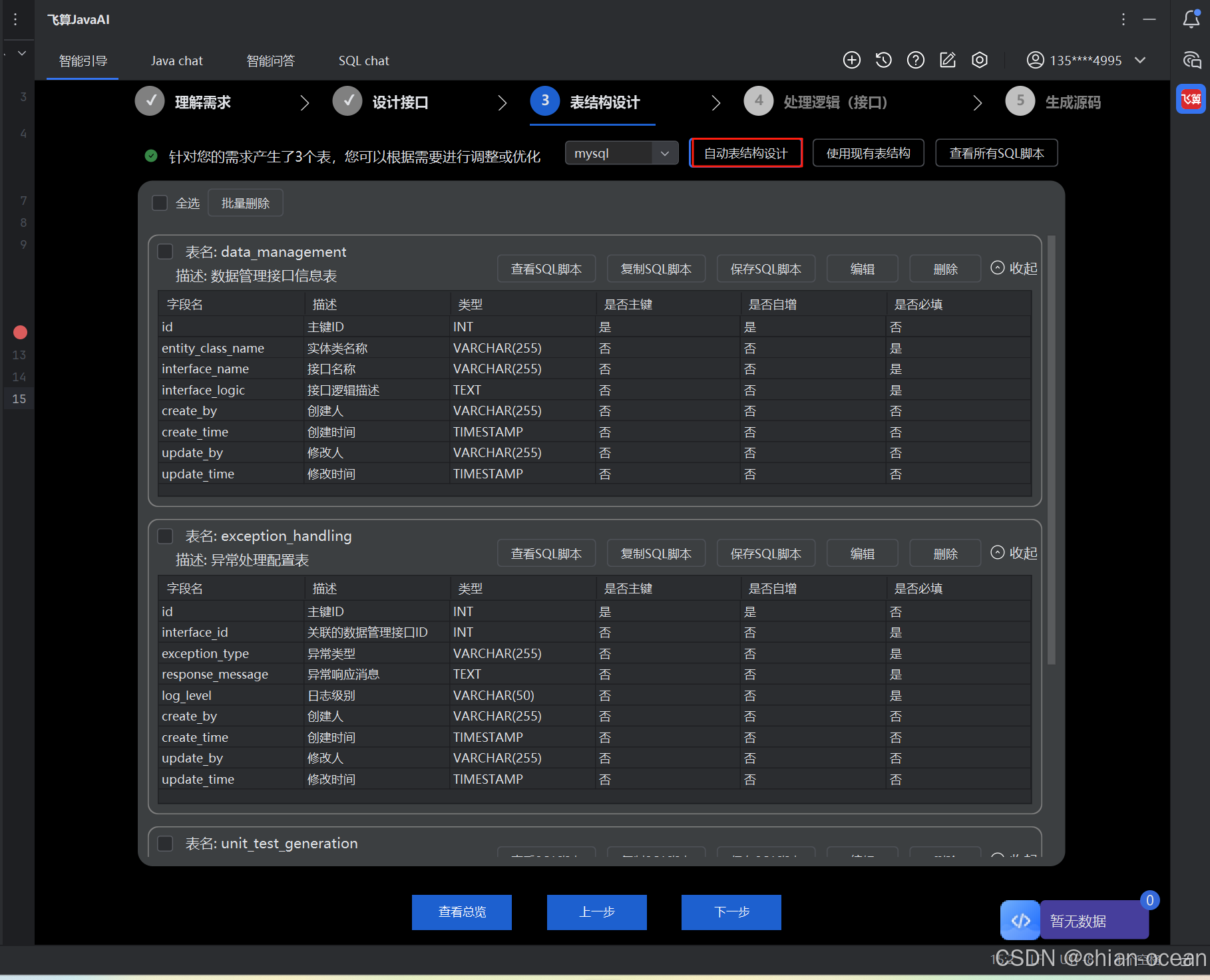Click the step 5 number circle
Viewport: 1210px width, 980px height.
pos(1020,101)
